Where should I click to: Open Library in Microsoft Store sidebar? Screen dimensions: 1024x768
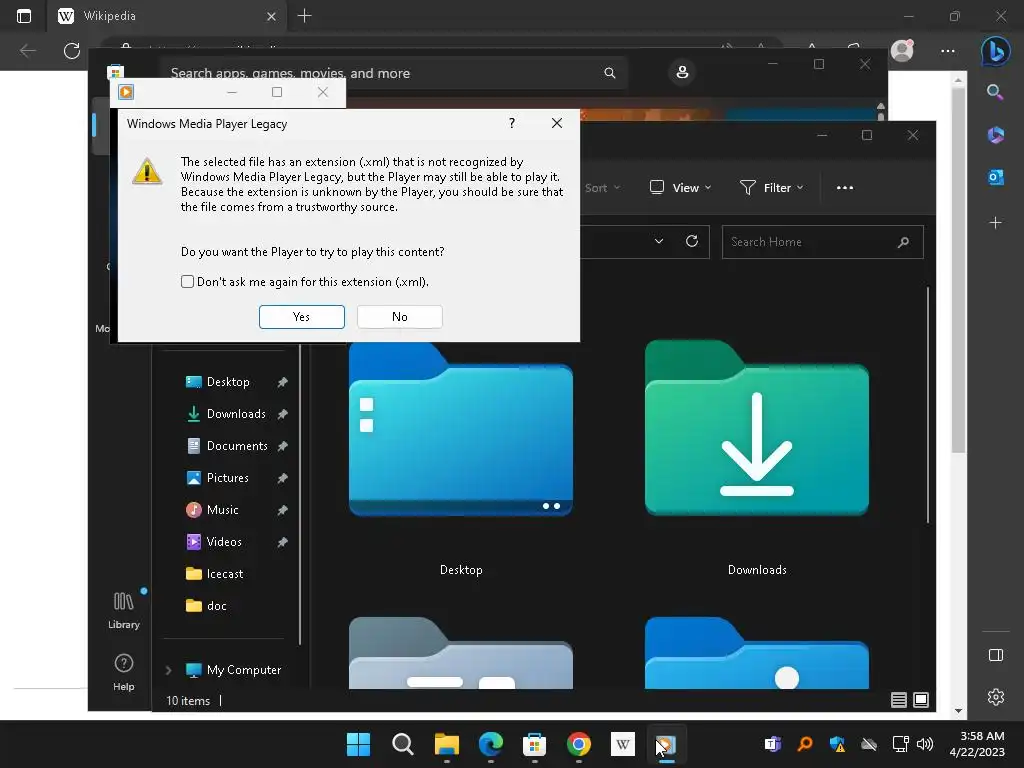click(x=123, y=610)
